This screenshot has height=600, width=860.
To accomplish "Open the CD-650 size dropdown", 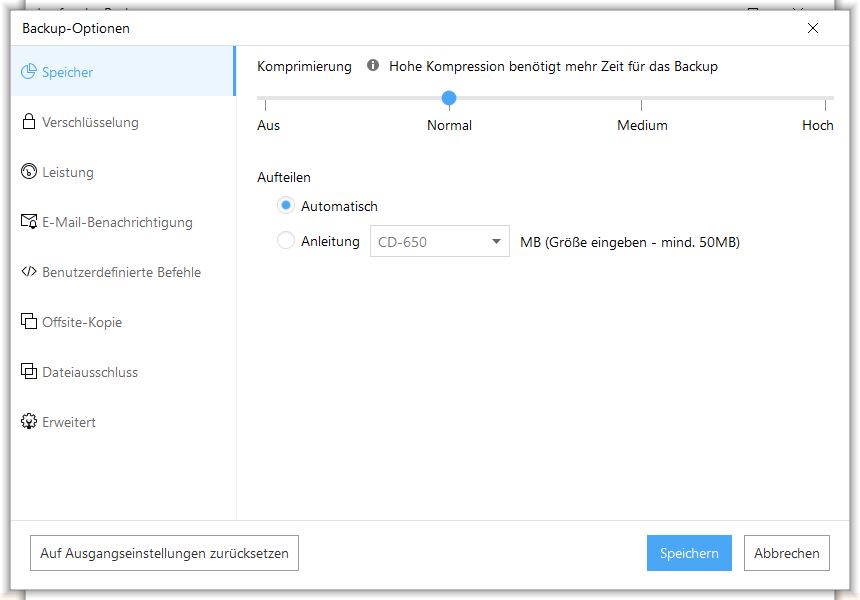I will pos(440,241).
